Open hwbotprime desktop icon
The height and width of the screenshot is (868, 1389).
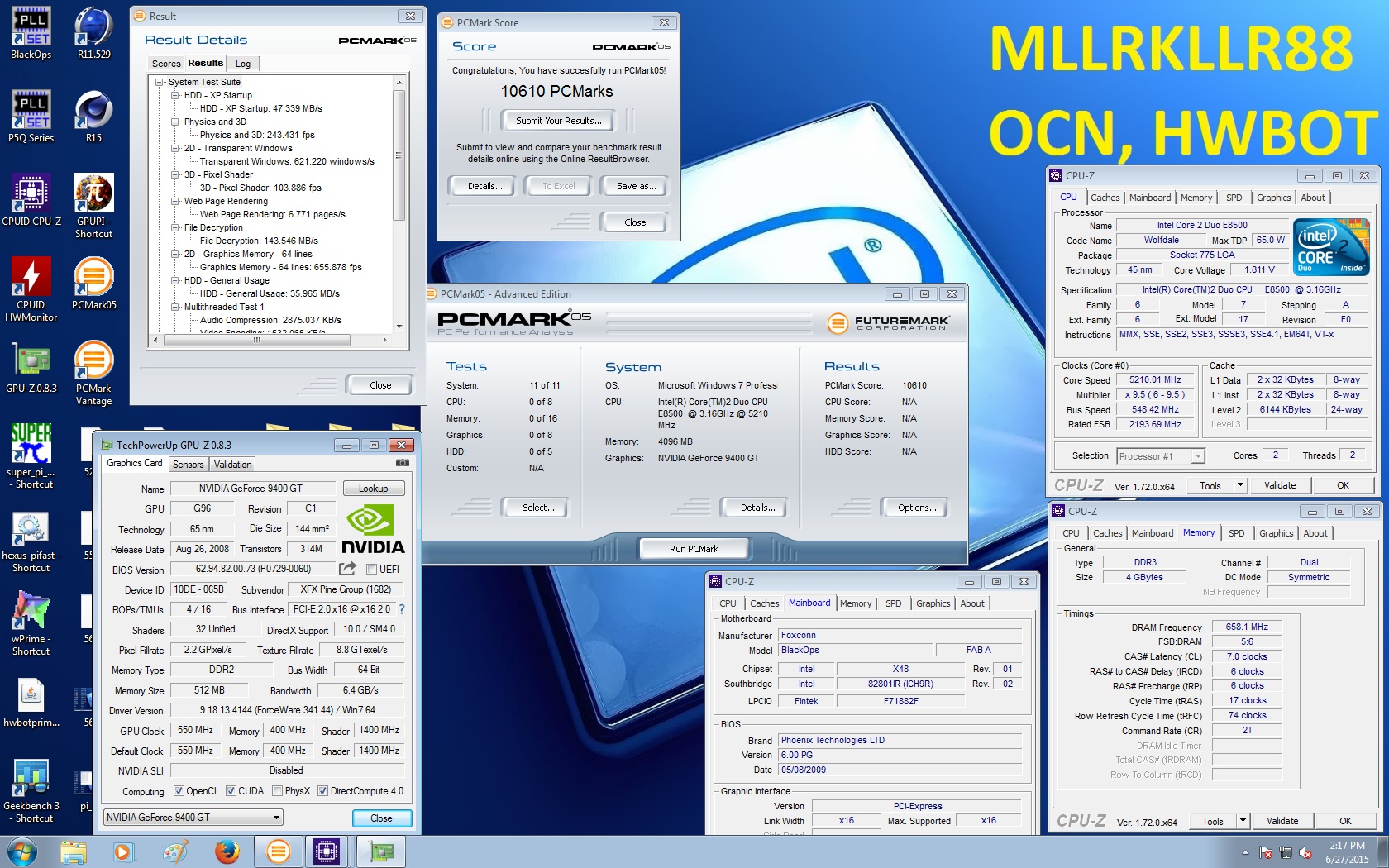click(31, 702)
